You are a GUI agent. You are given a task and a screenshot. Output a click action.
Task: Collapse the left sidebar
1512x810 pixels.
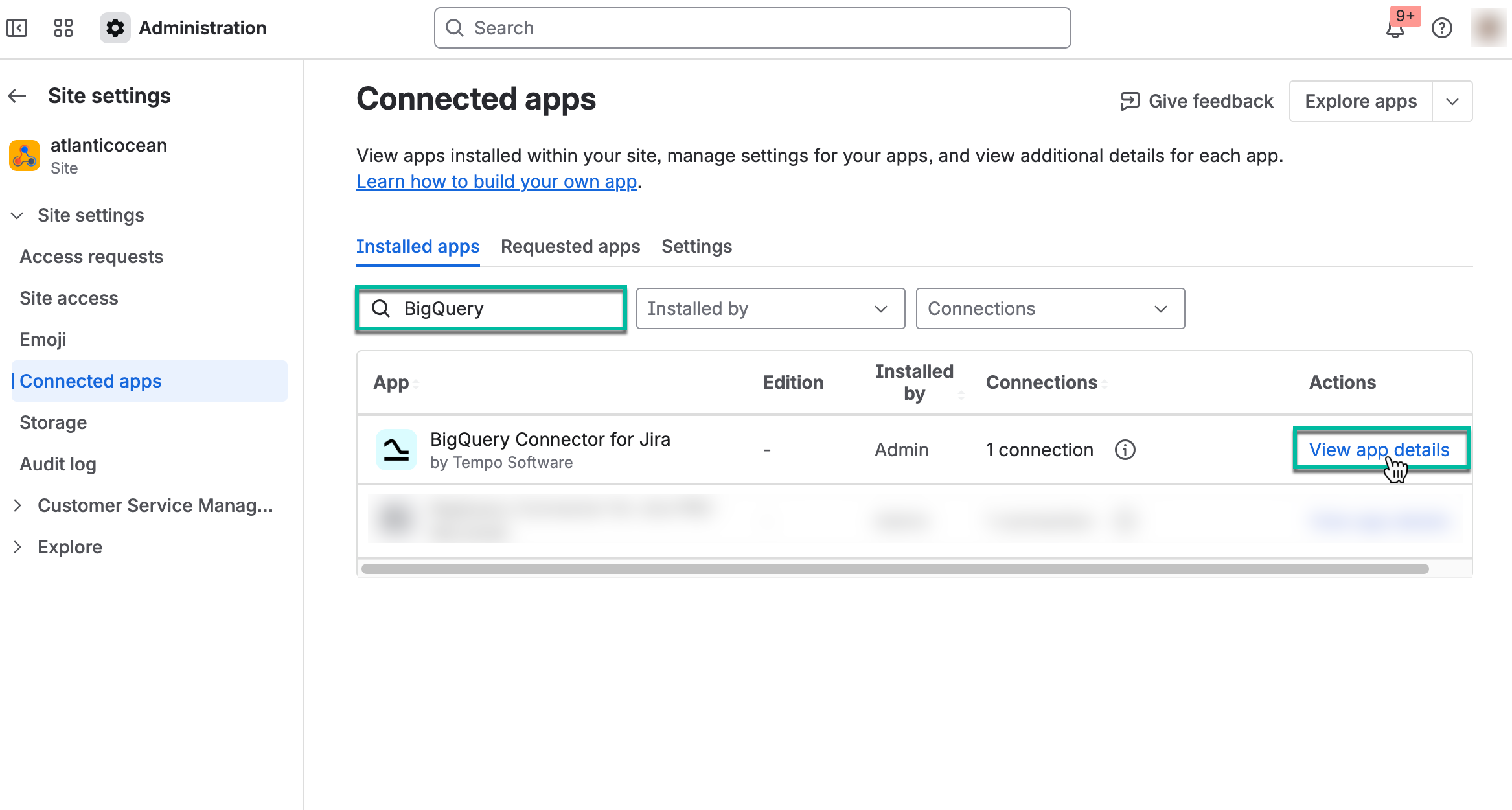17,28
